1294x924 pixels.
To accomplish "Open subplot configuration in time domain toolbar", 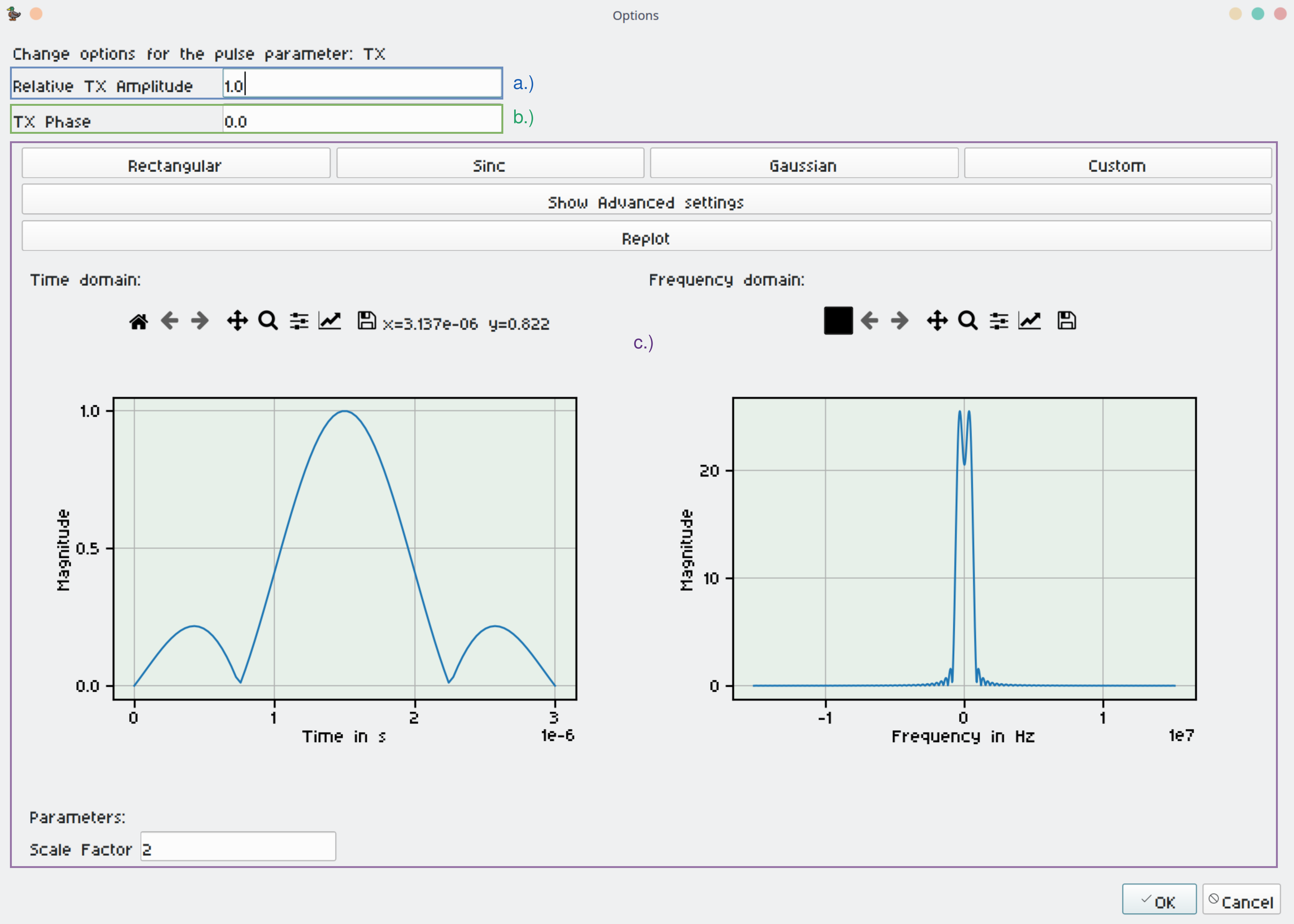I will tap(299, 321).
